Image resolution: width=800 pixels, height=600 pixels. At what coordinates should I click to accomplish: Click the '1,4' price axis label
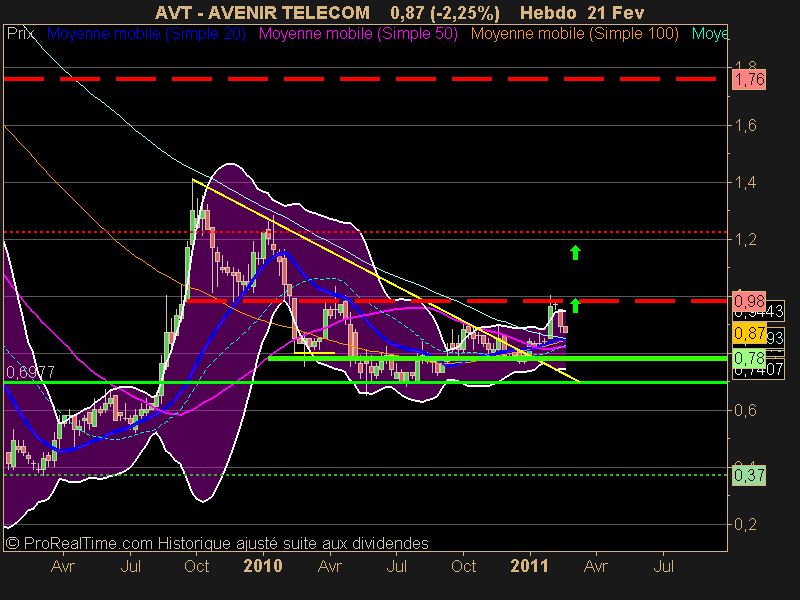745,182
